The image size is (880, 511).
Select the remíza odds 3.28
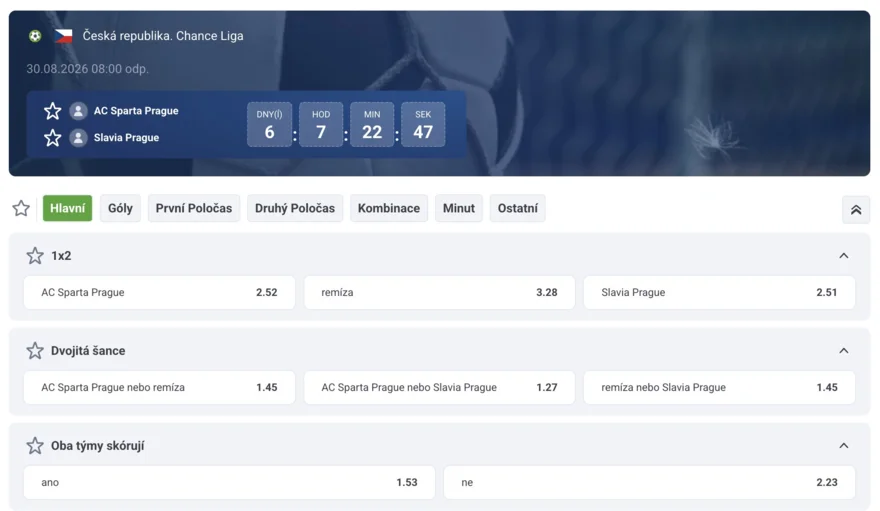[x=439, y=292]
